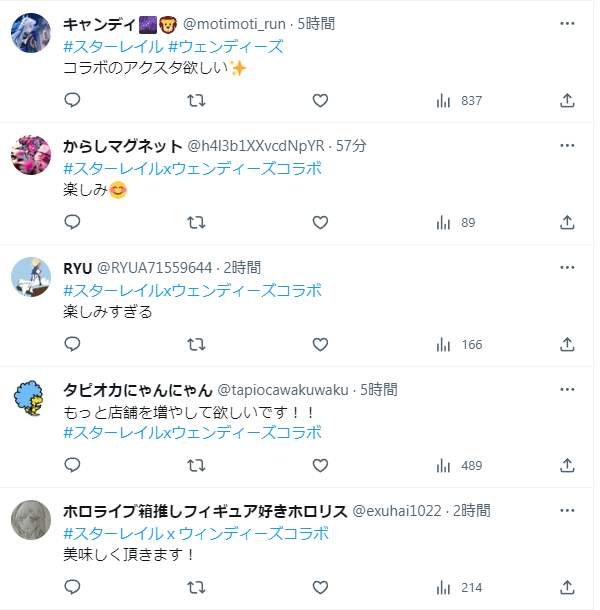This screenshot has width=600, height=610.
Task: Open からしマグネット's profile picture
Action: 32,155
